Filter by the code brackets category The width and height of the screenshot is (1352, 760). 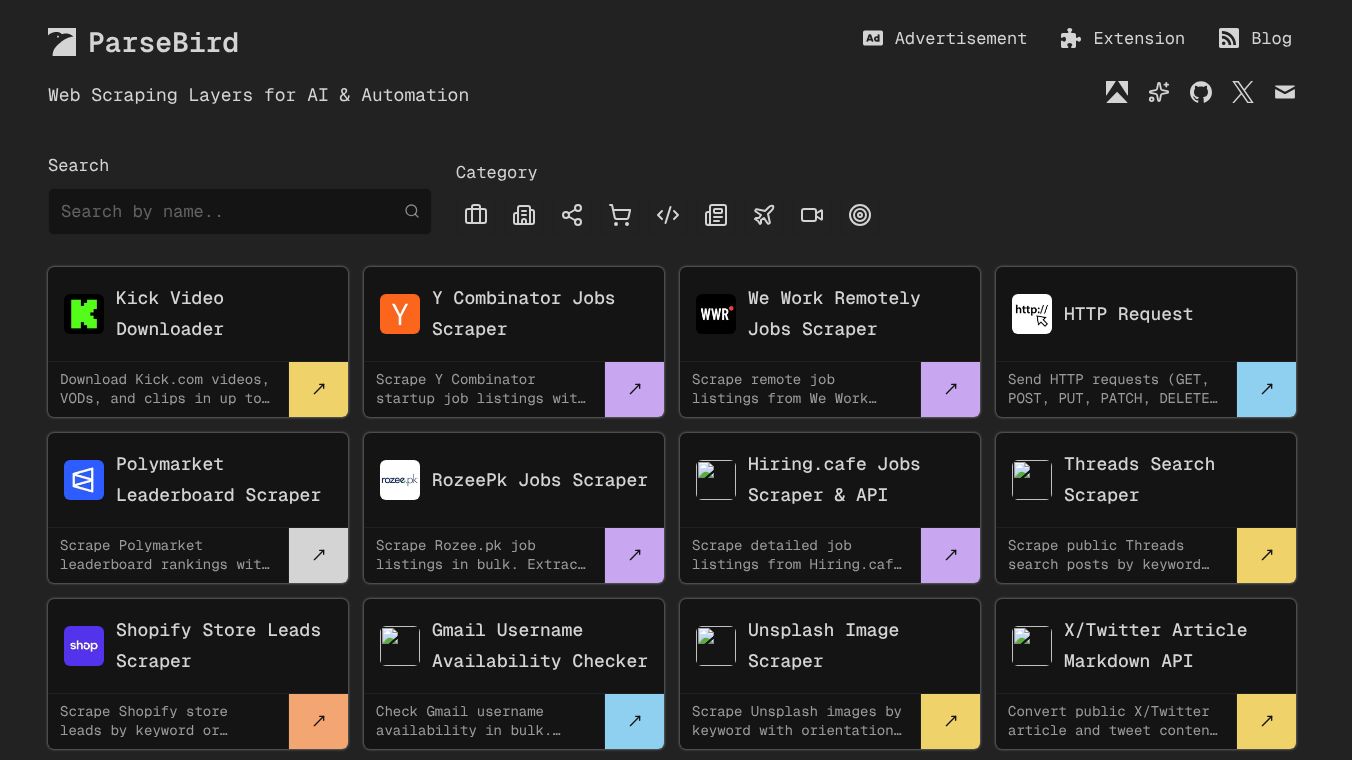click(x=668, y=215)
